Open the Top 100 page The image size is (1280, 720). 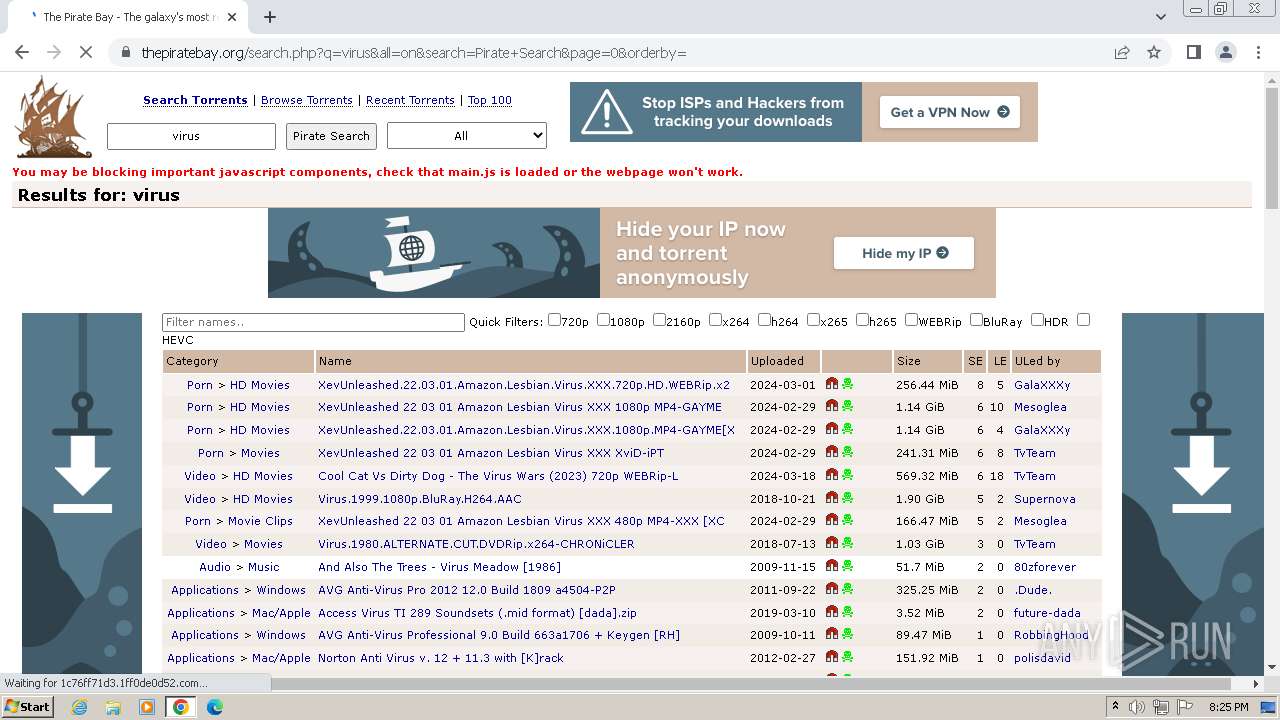click(490, 100)
